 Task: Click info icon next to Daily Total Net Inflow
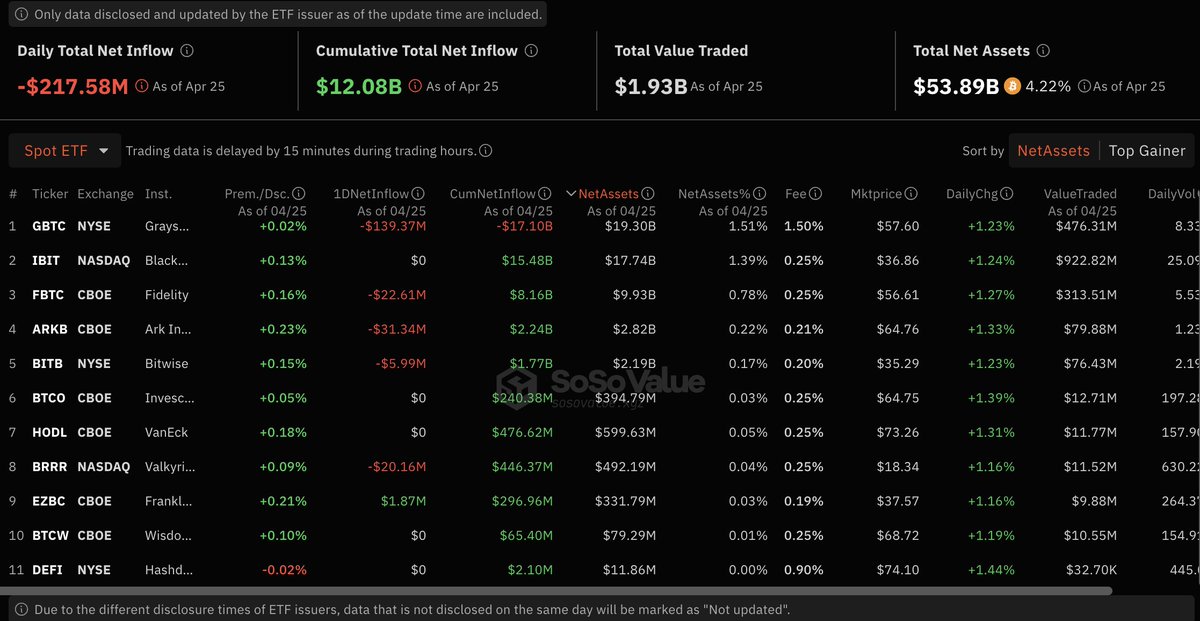pyautogui.click(x=187, y=51)
